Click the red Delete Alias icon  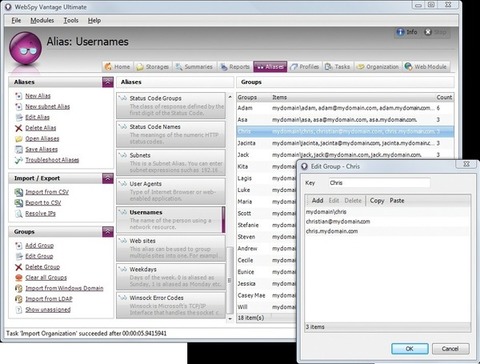click(19, 128)
